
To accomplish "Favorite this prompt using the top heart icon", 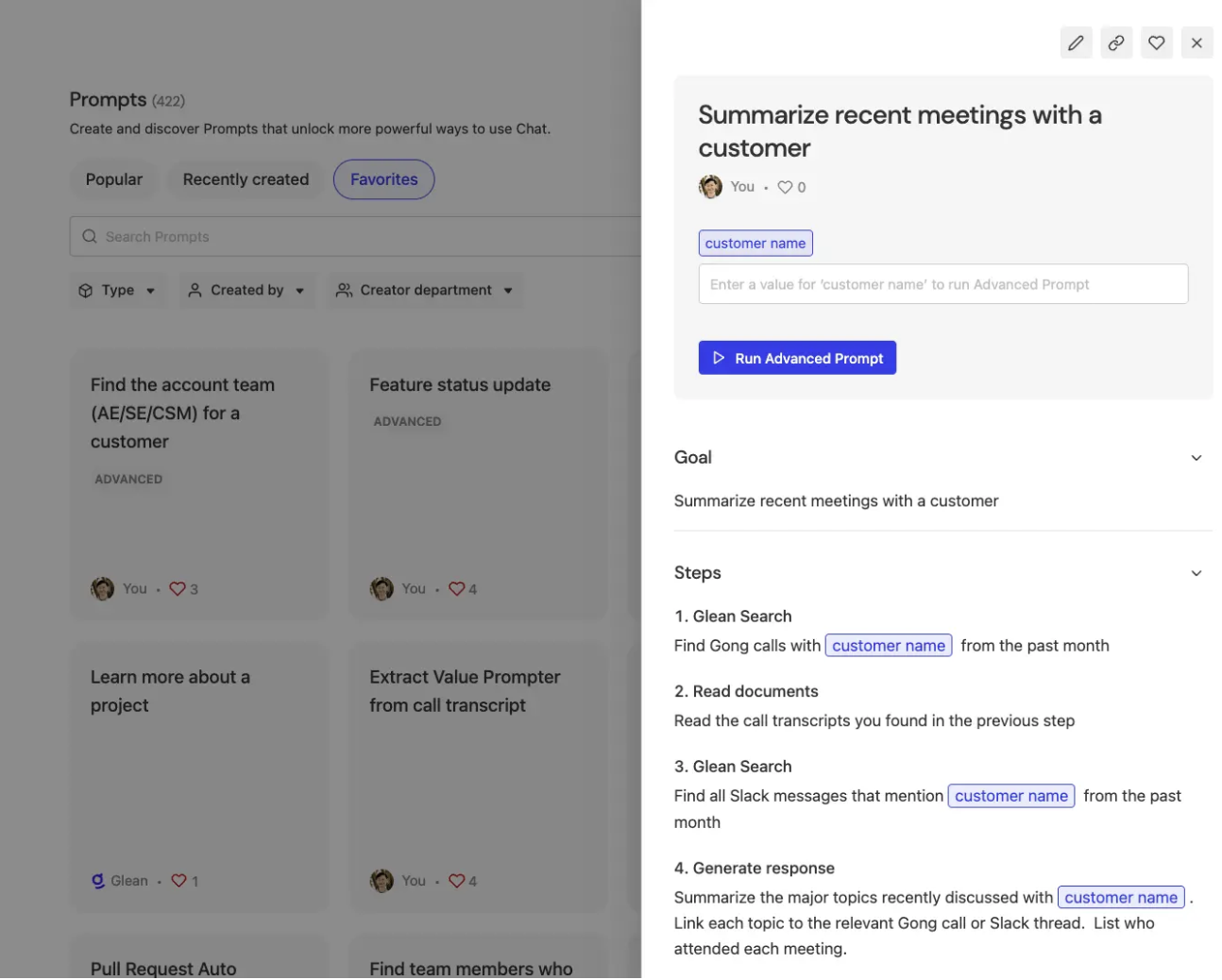I will point(1156,42).
